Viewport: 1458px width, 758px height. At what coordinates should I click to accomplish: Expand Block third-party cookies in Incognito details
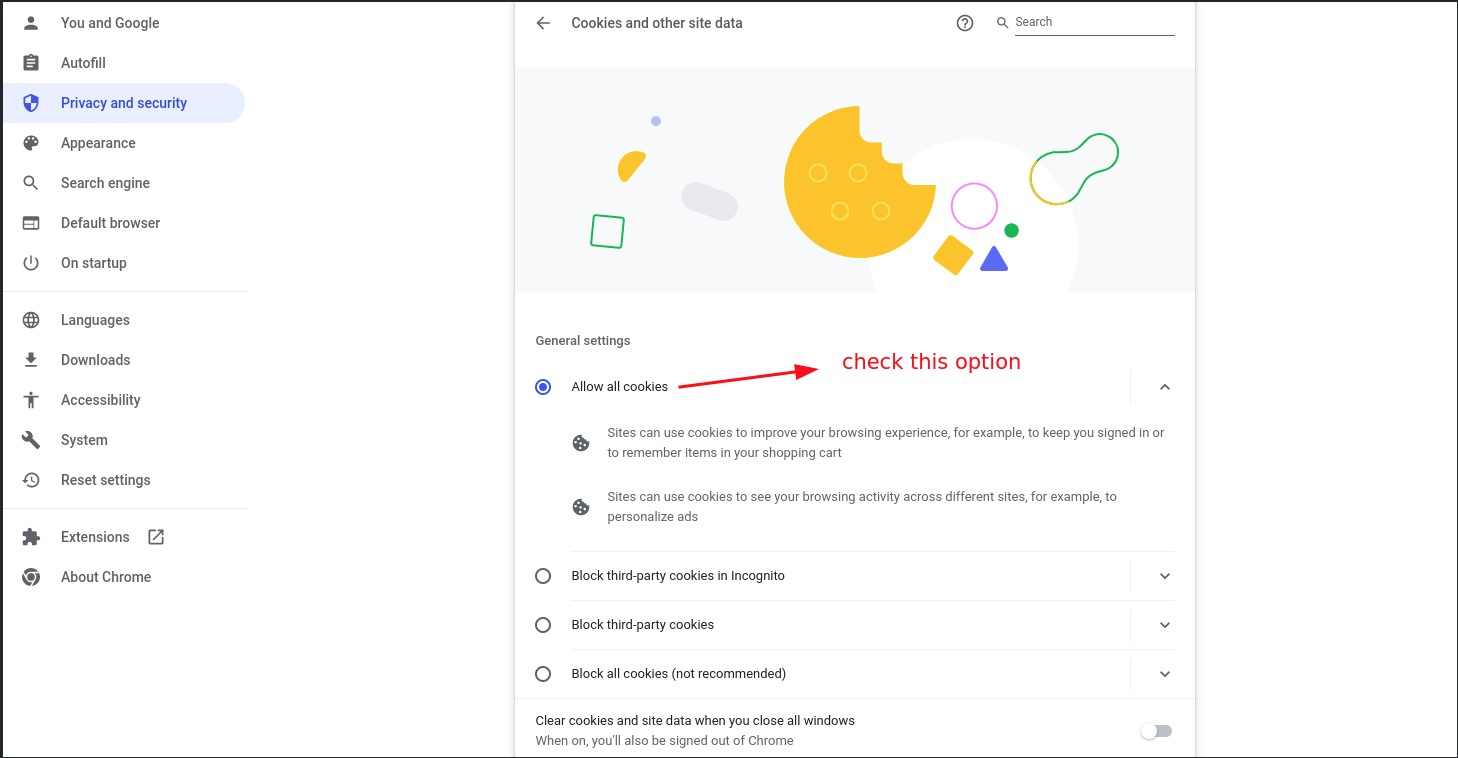pyautogui.click(x=1164, y=576)
